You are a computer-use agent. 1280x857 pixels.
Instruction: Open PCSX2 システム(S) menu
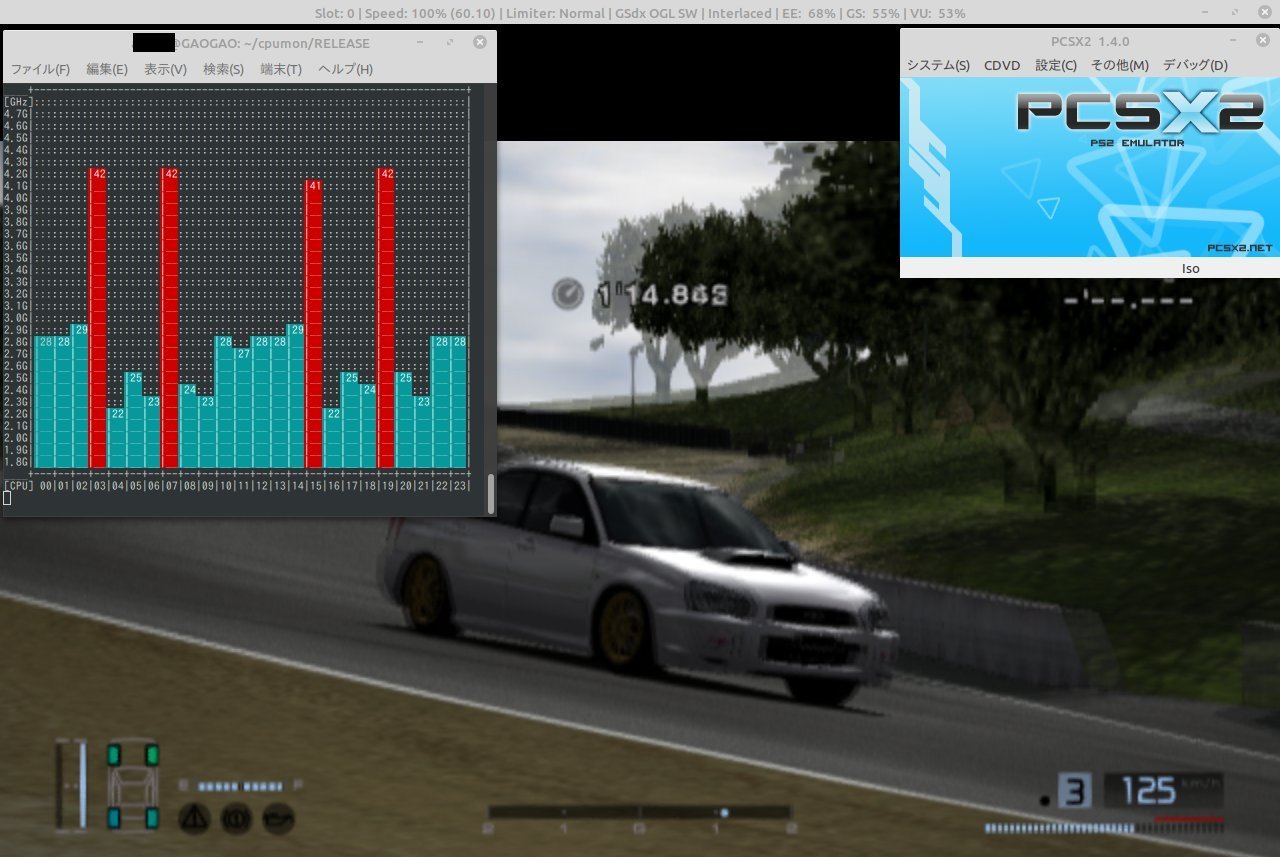[x=938, y=65]
